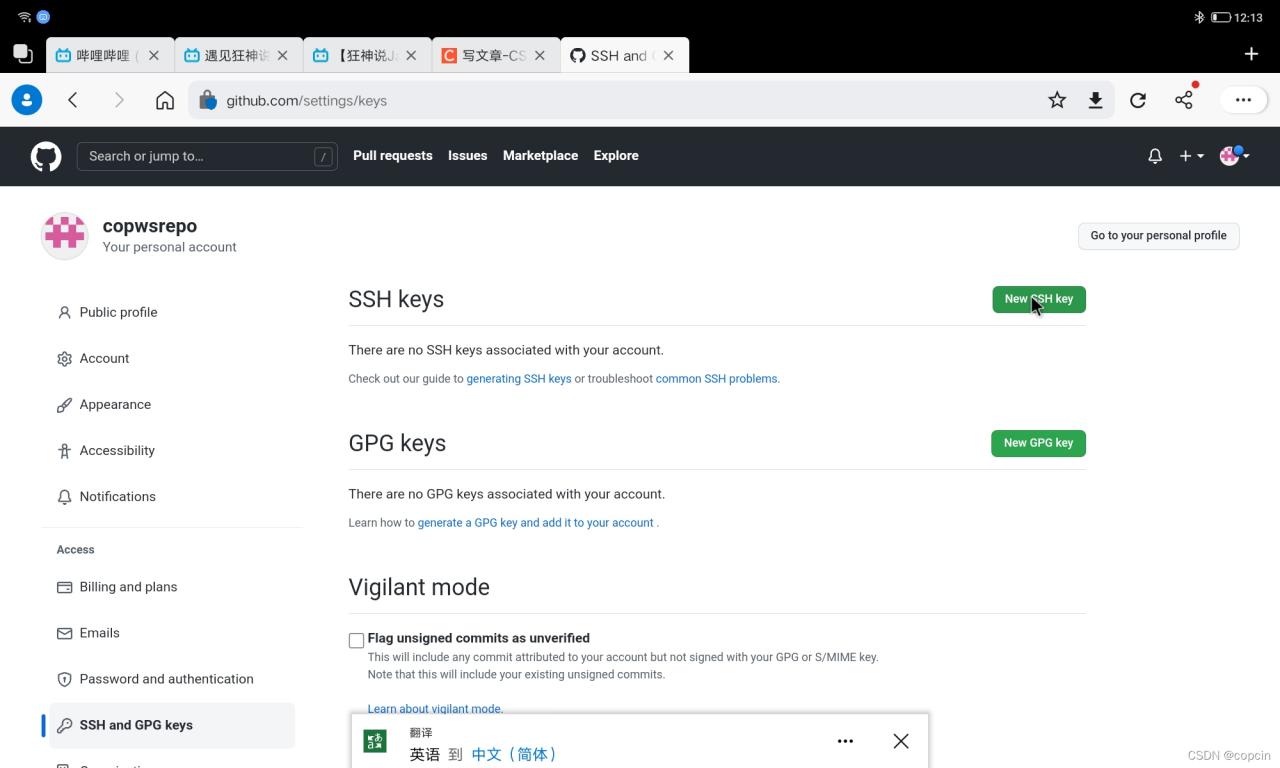This screenshot has height=768, width=1280.
Task: Open the tab switcher icon
Action: (x=22, y=54)
